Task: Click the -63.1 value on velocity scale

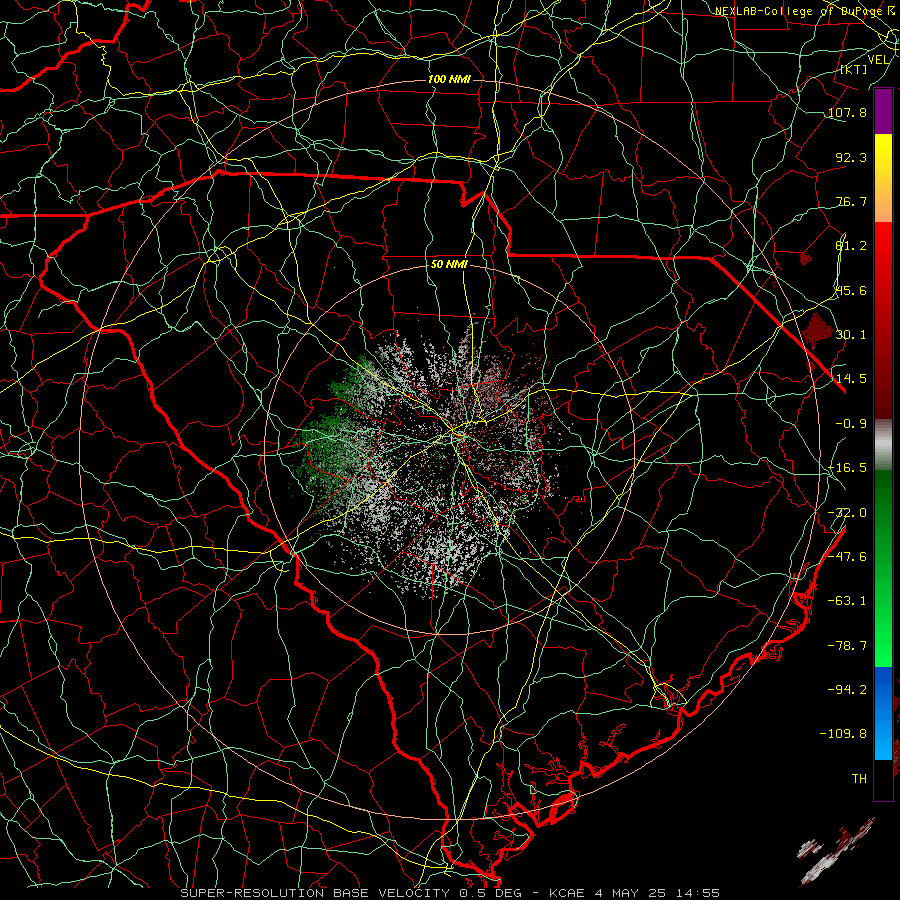Action: [847, 601]
